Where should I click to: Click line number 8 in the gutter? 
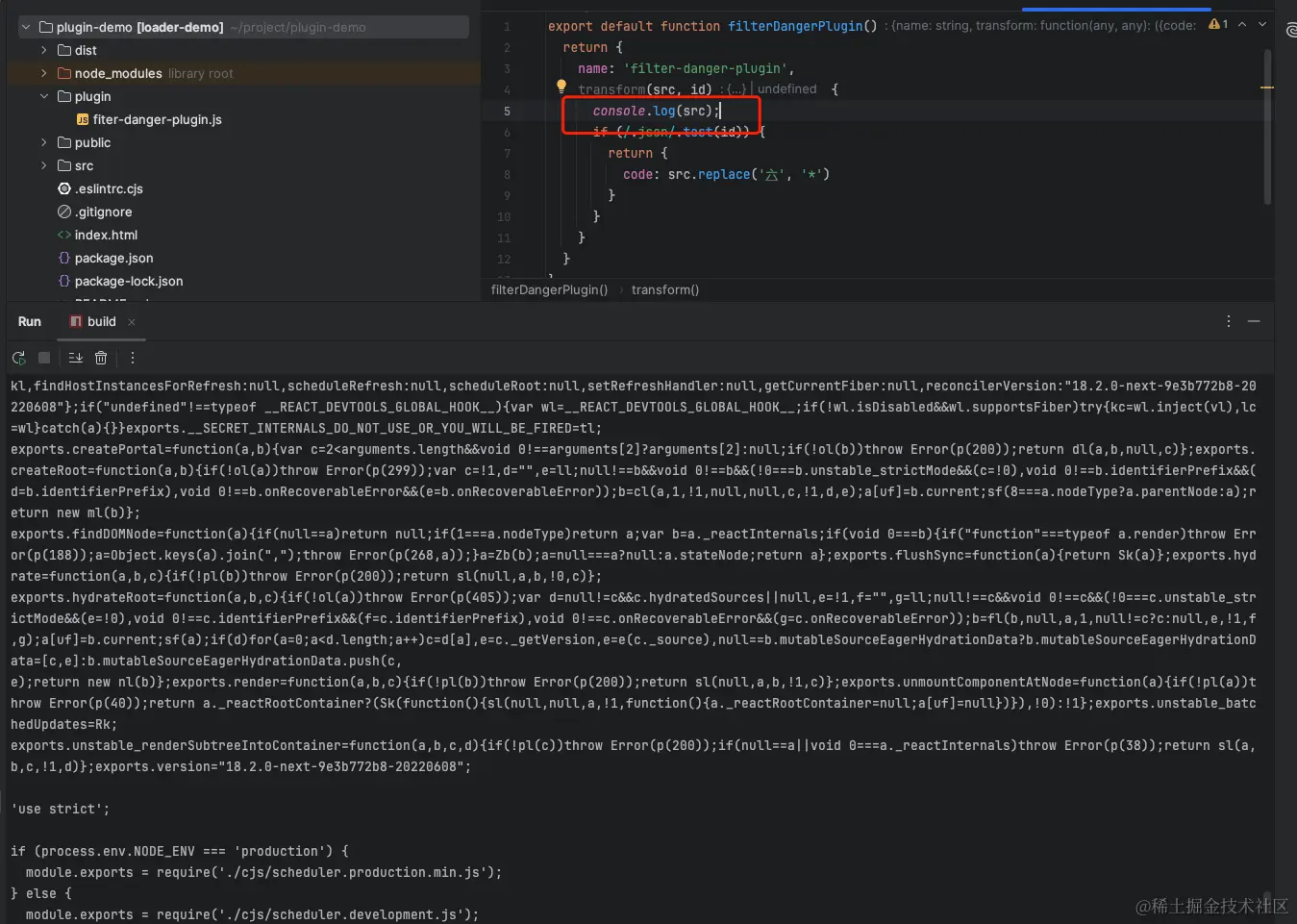pos(507,174)
